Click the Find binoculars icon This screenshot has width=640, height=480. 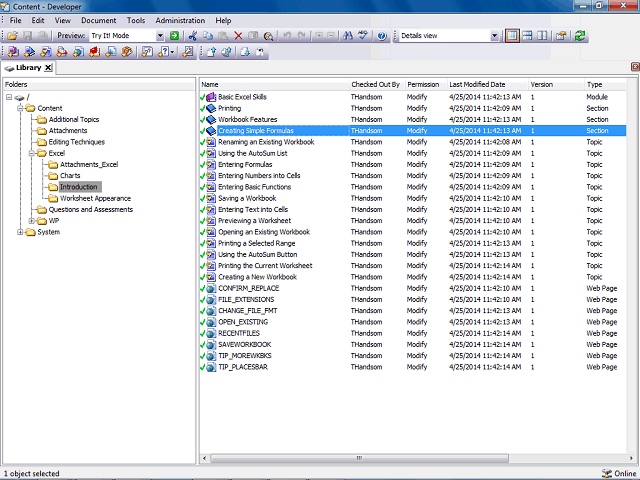[x=348, y=36]
